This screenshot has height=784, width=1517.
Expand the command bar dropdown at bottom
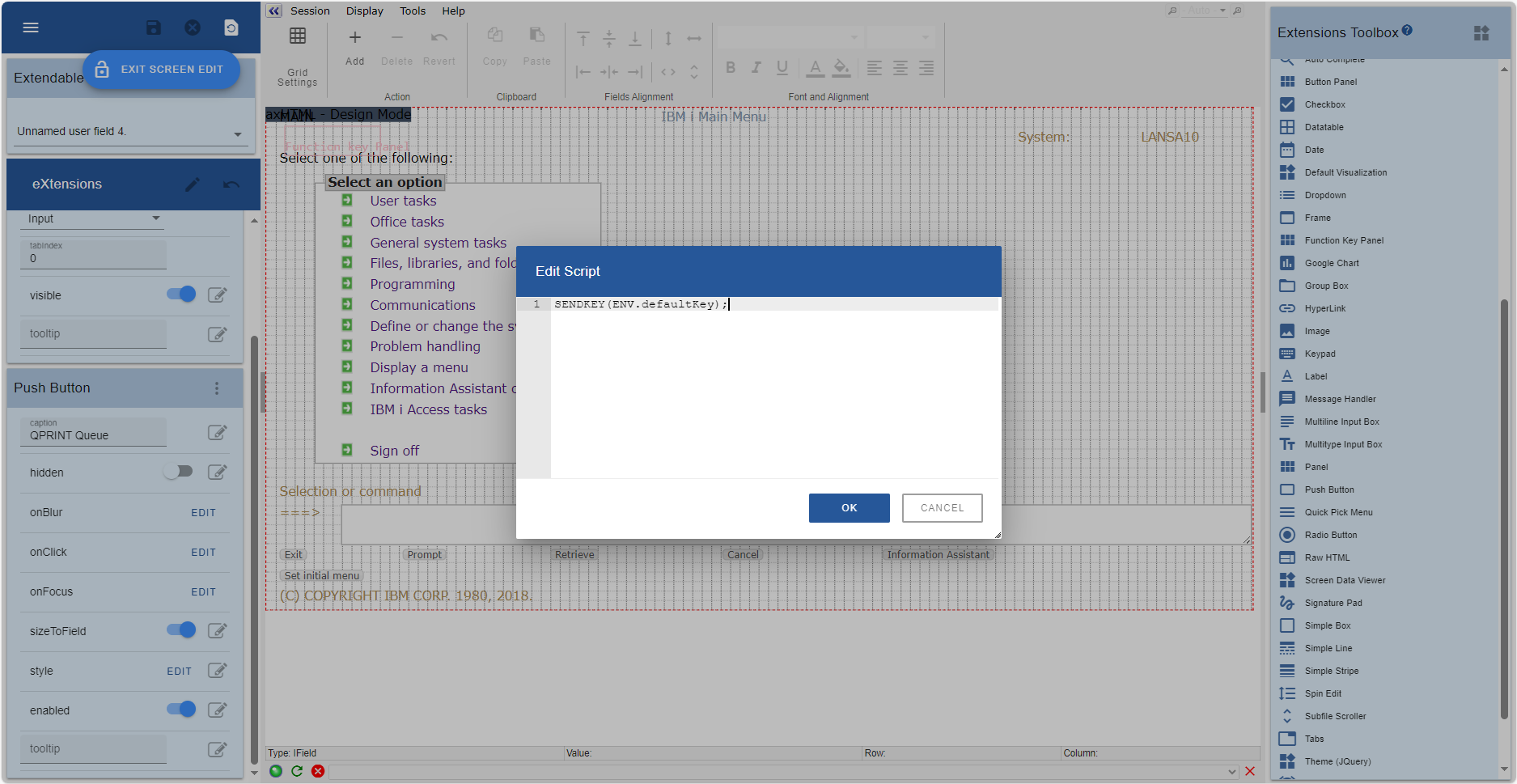pos(1231,772)
